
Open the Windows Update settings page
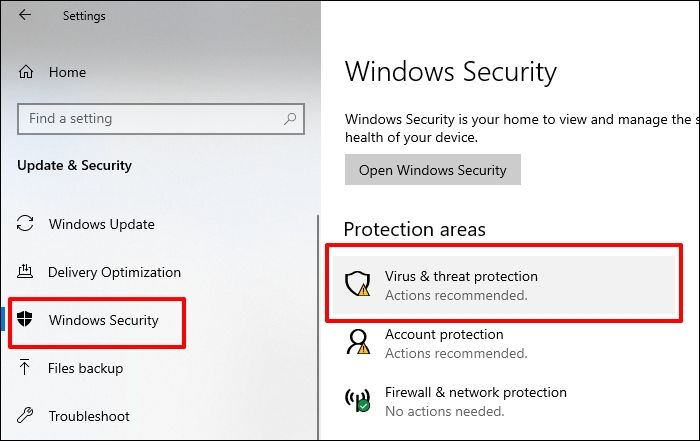point(101,224)
